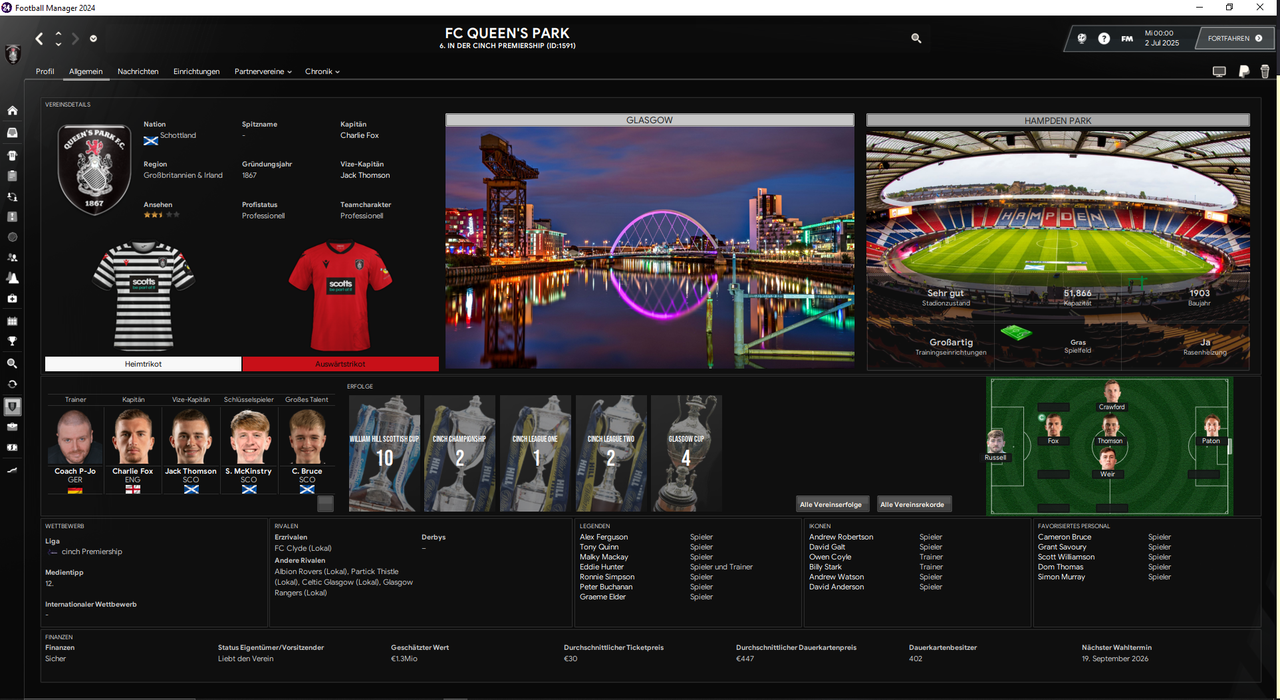Screen dimensions: 1280x700
Task: Click the monitor display icon at top right
Action: tap(1219, 71)
